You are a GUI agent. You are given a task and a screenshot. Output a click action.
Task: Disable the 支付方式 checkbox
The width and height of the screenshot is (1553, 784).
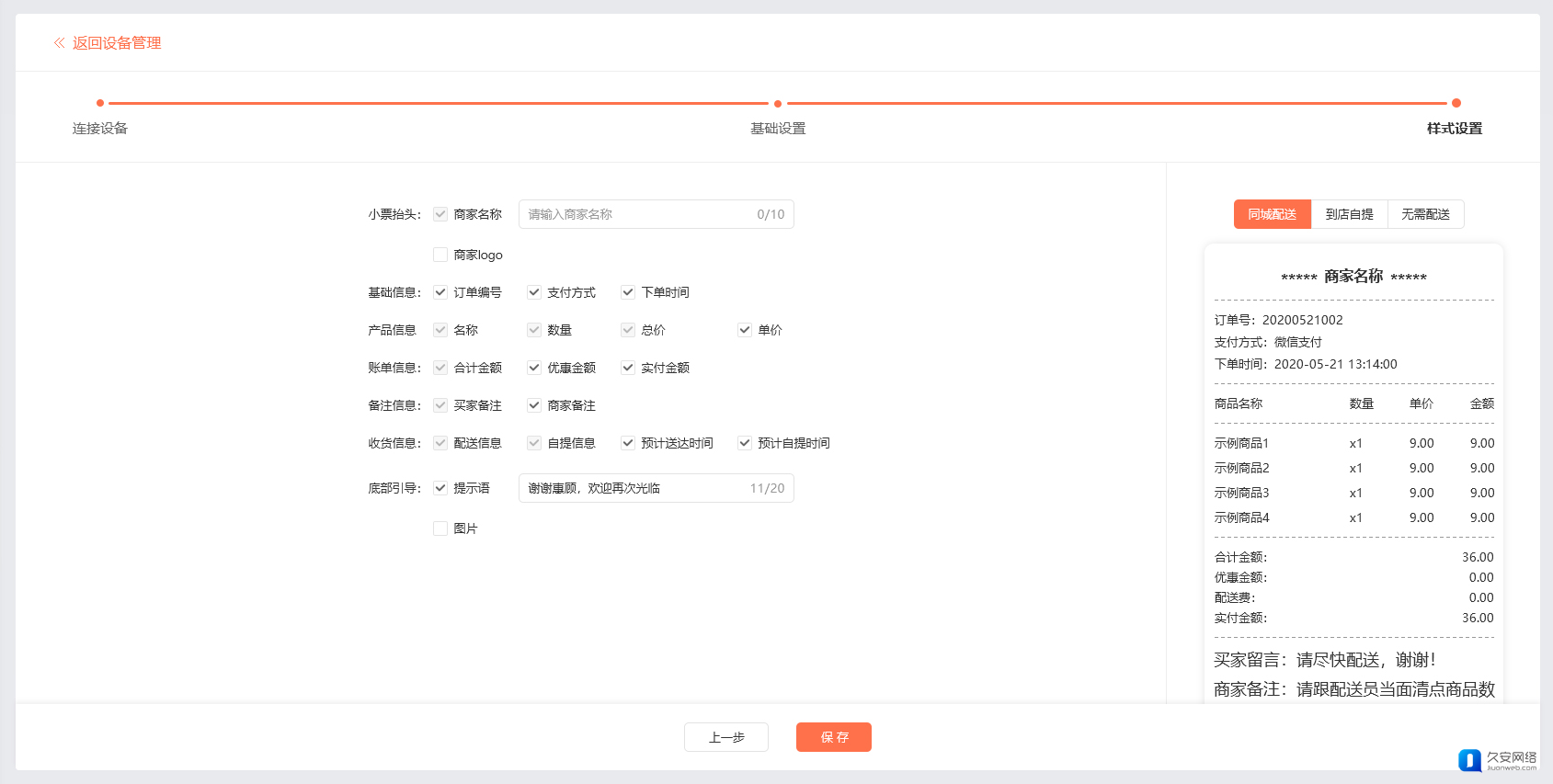pyautogui.click(x=534, y=292)
